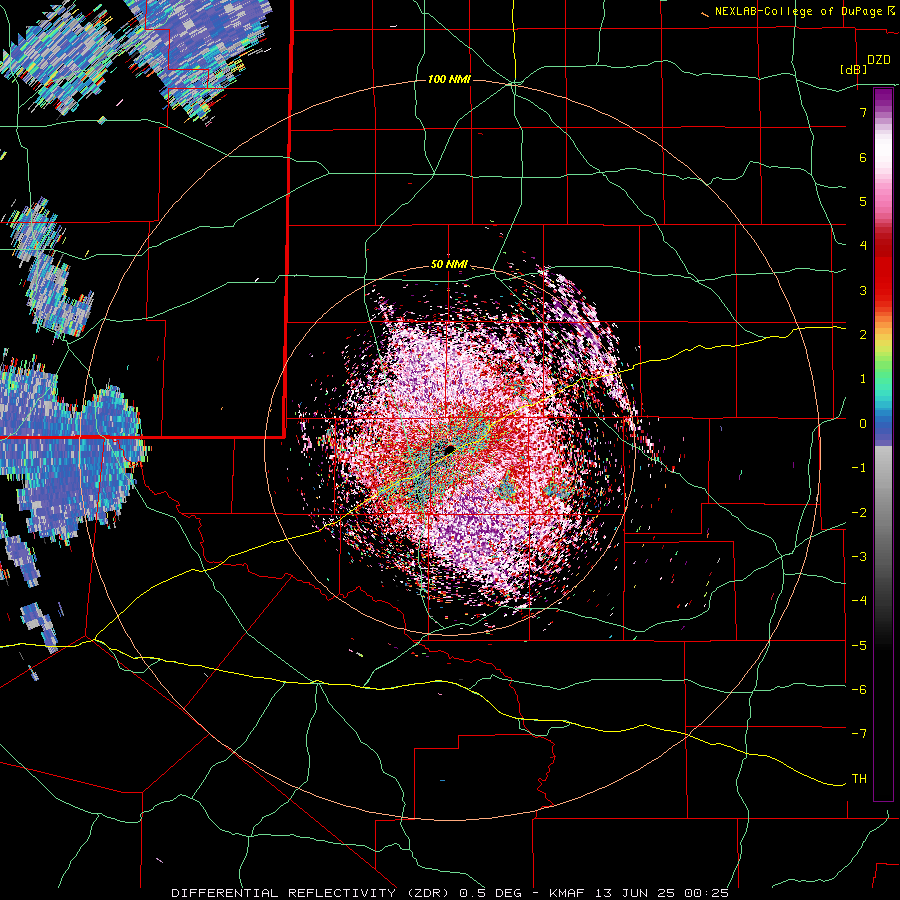This screenshot has height=900, width=900.
Task: Click the color scale value "-7"
Action: 859,734
